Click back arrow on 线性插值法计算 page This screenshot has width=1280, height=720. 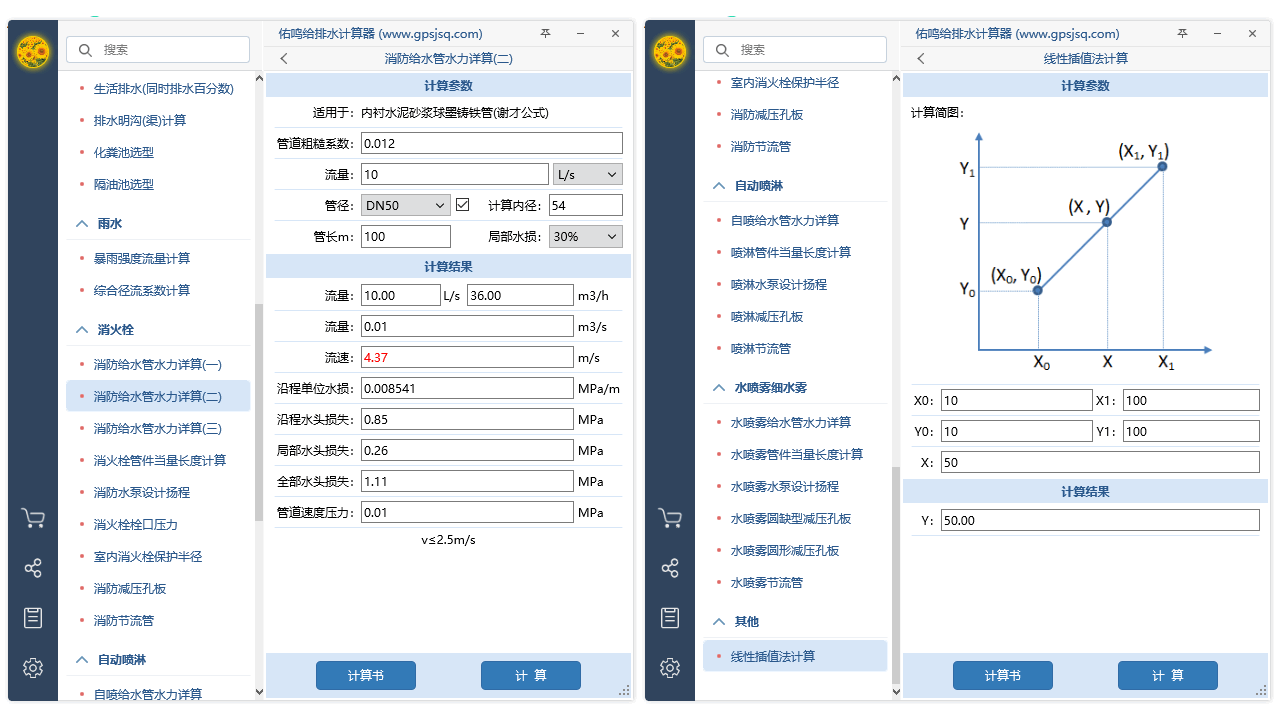(x=920, y=58)
